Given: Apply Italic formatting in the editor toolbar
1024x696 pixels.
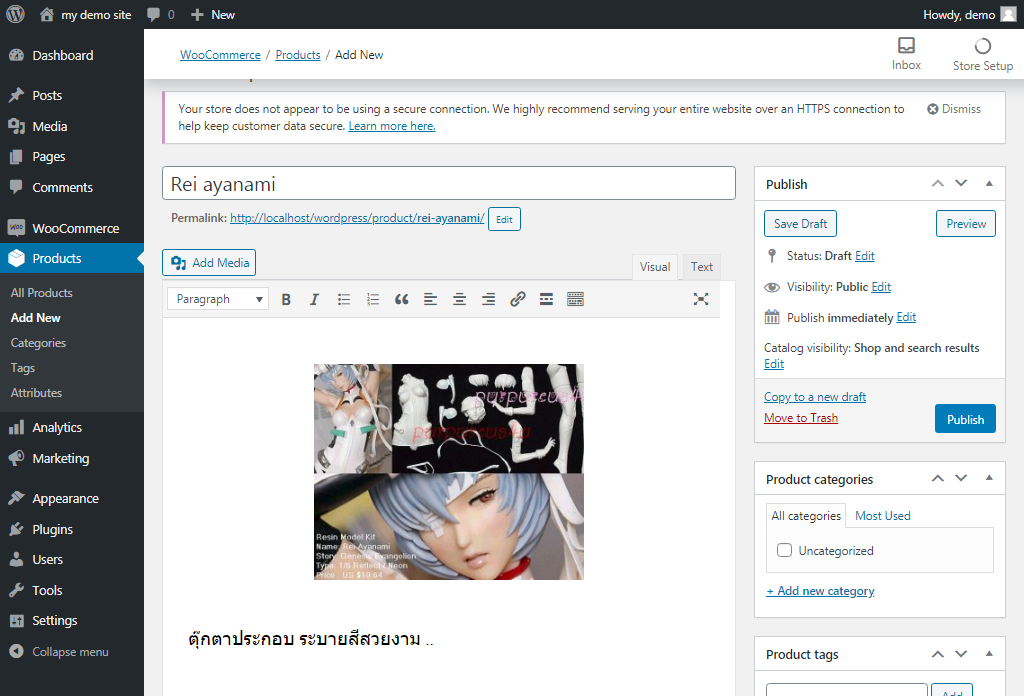Looking at the screenshot, I should tap(314, 299).
